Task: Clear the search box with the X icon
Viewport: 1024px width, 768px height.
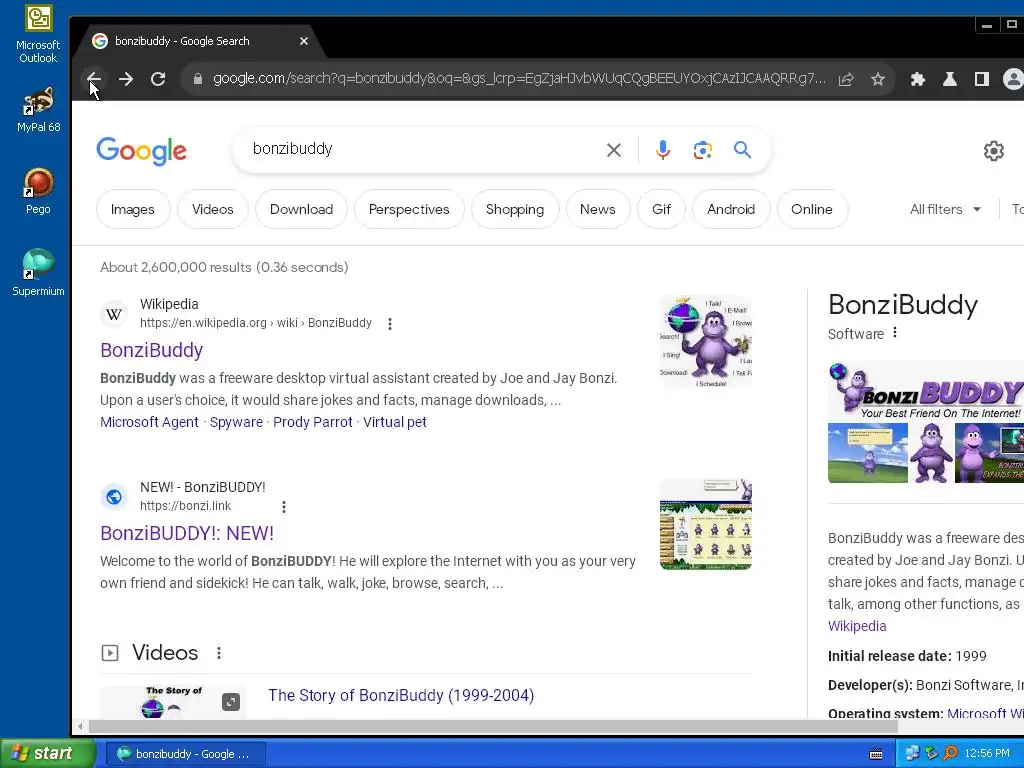Action: 614,150
